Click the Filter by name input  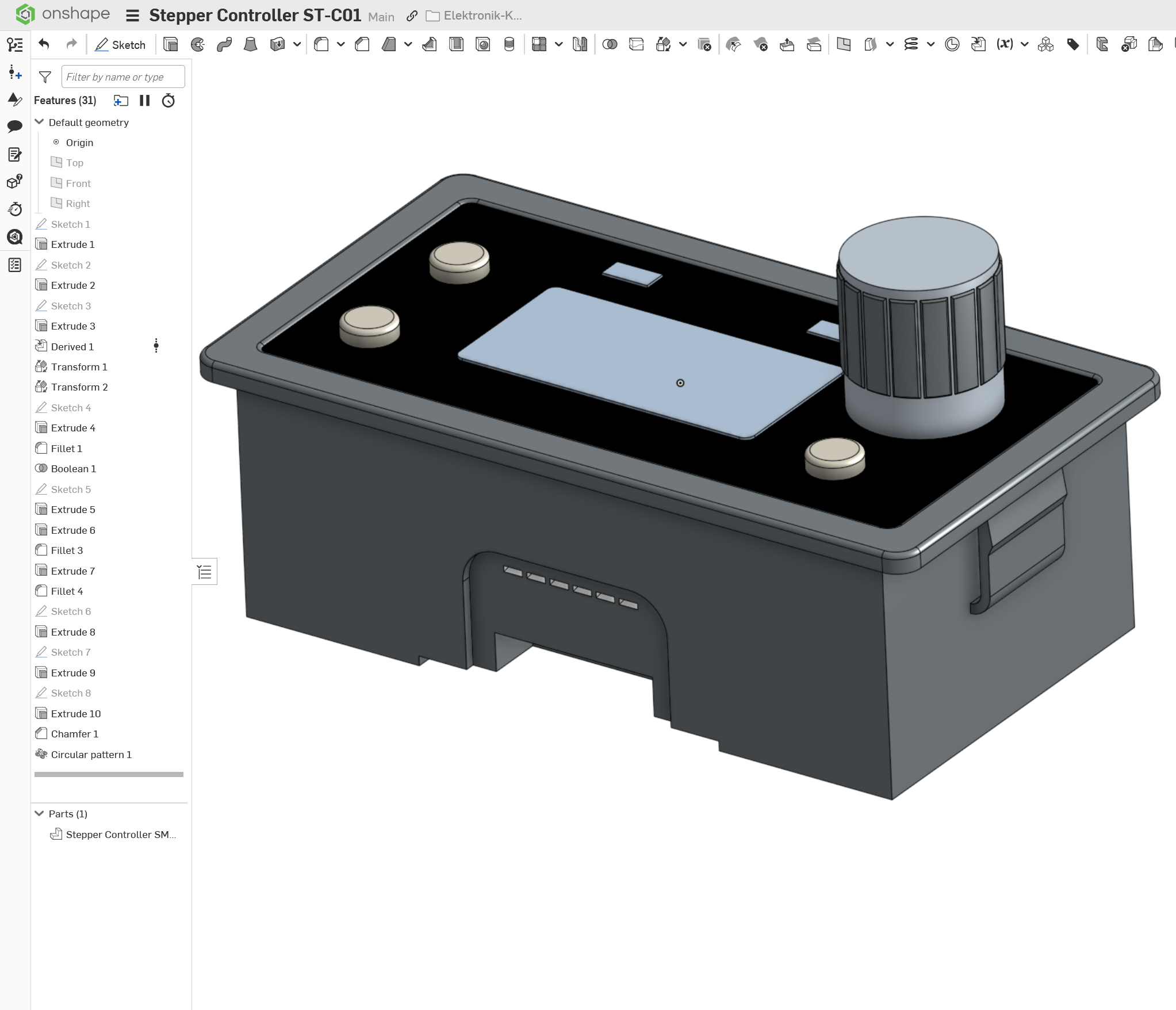[x=122, y=76]
